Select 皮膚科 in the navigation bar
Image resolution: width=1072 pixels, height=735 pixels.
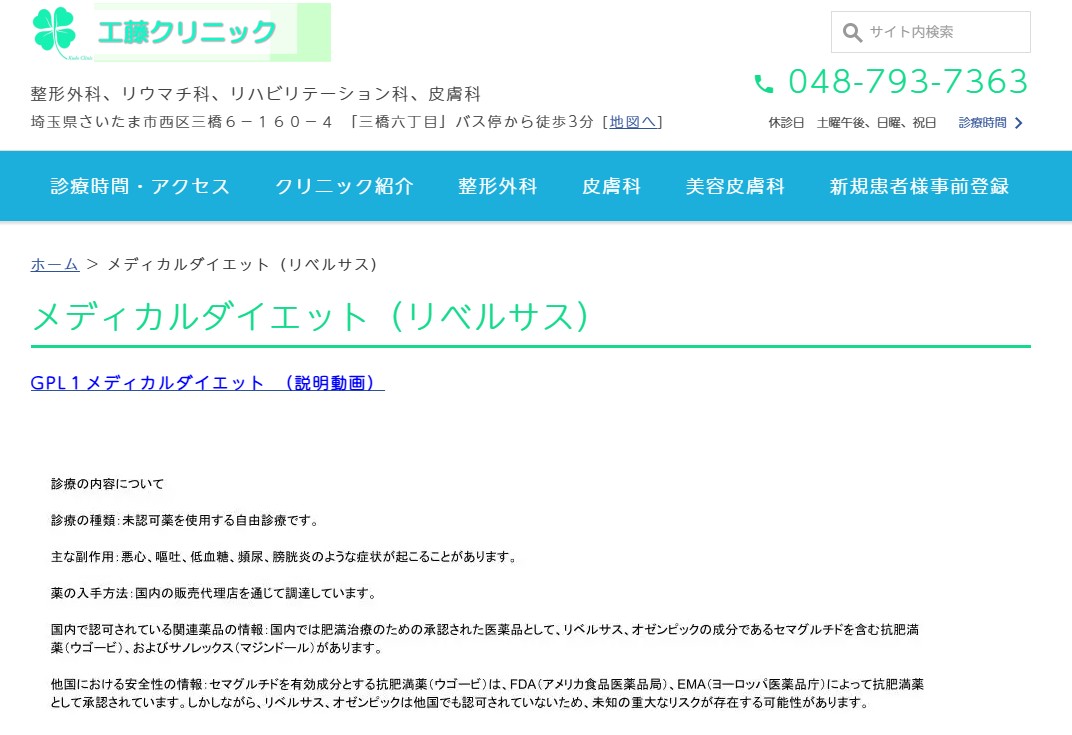coord(611,186)
